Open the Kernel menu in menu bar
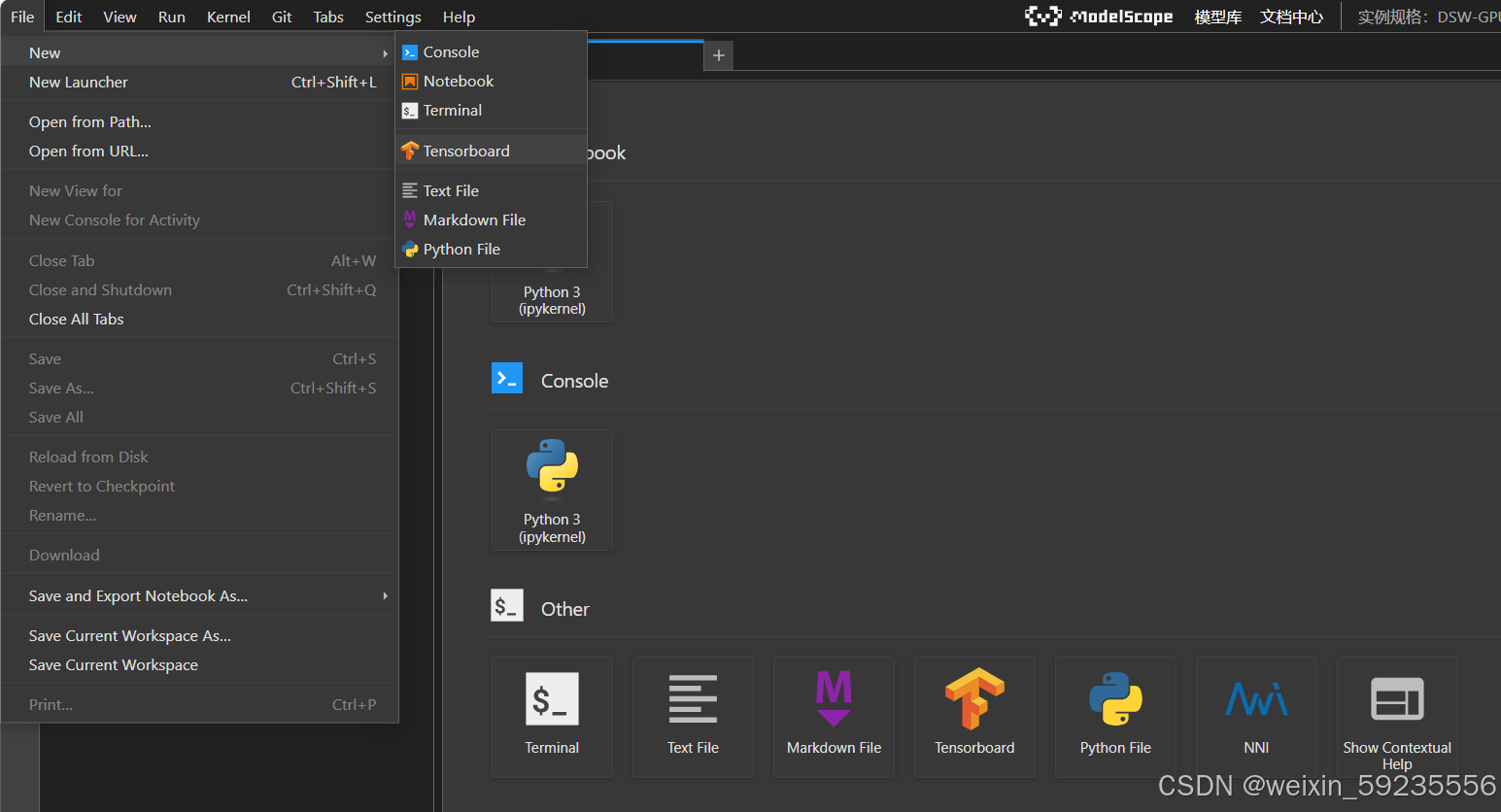1501x812 pixels. point(228,17)
